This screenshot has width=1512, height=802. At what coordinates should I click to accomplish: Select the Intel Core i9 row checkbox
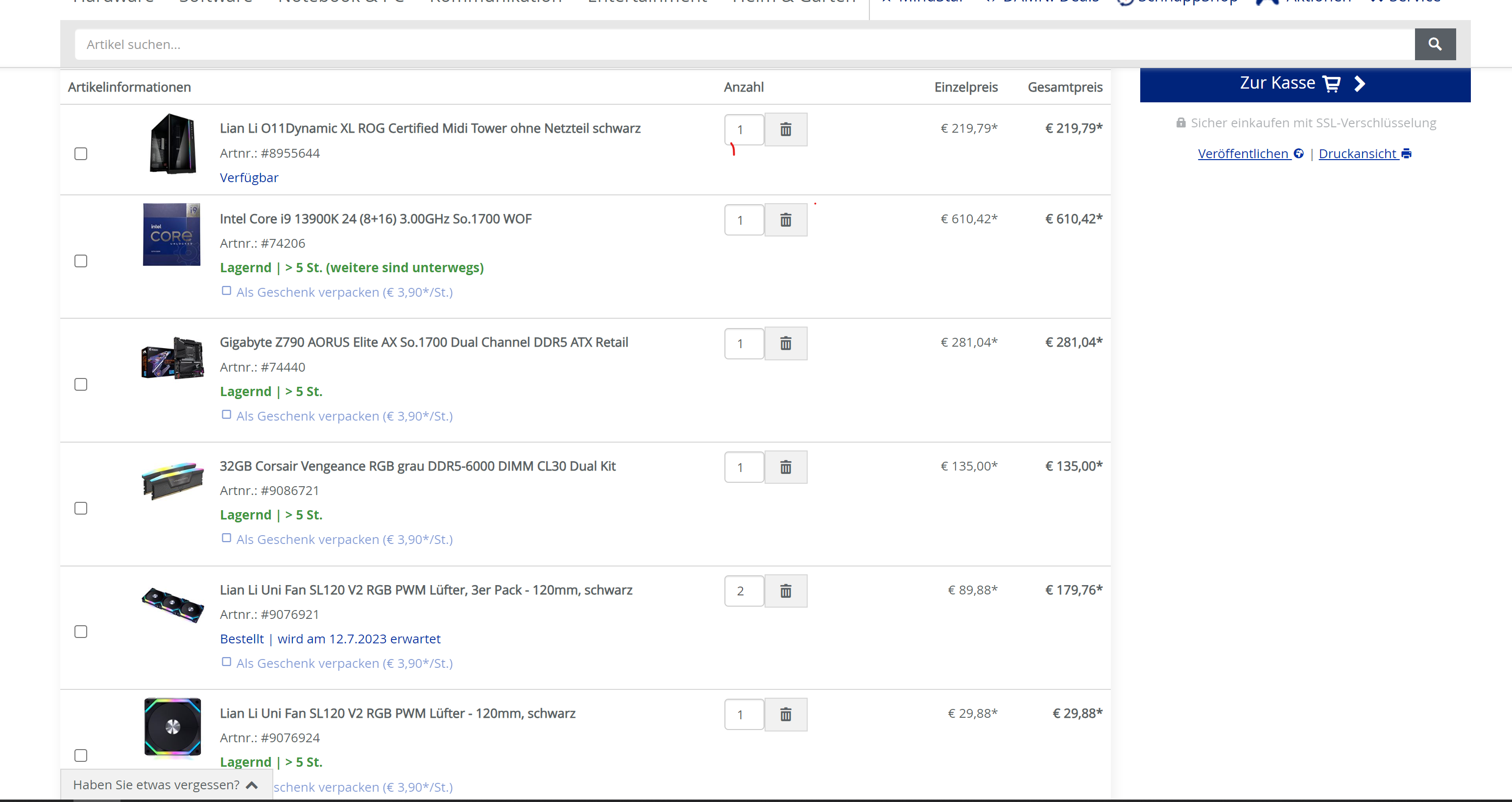[81, 261]
